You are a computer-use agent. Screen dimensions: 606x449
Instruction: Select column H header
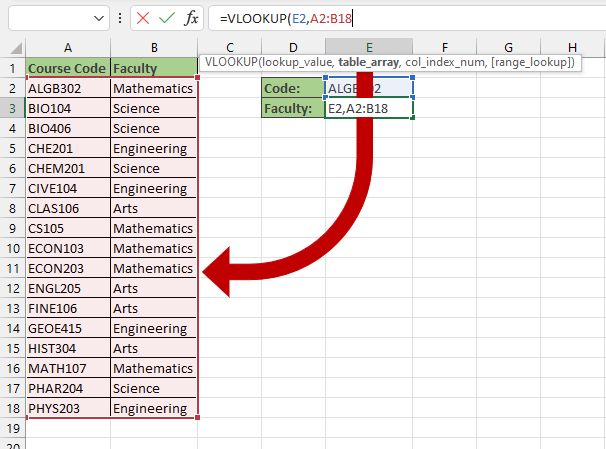[572, 47]
